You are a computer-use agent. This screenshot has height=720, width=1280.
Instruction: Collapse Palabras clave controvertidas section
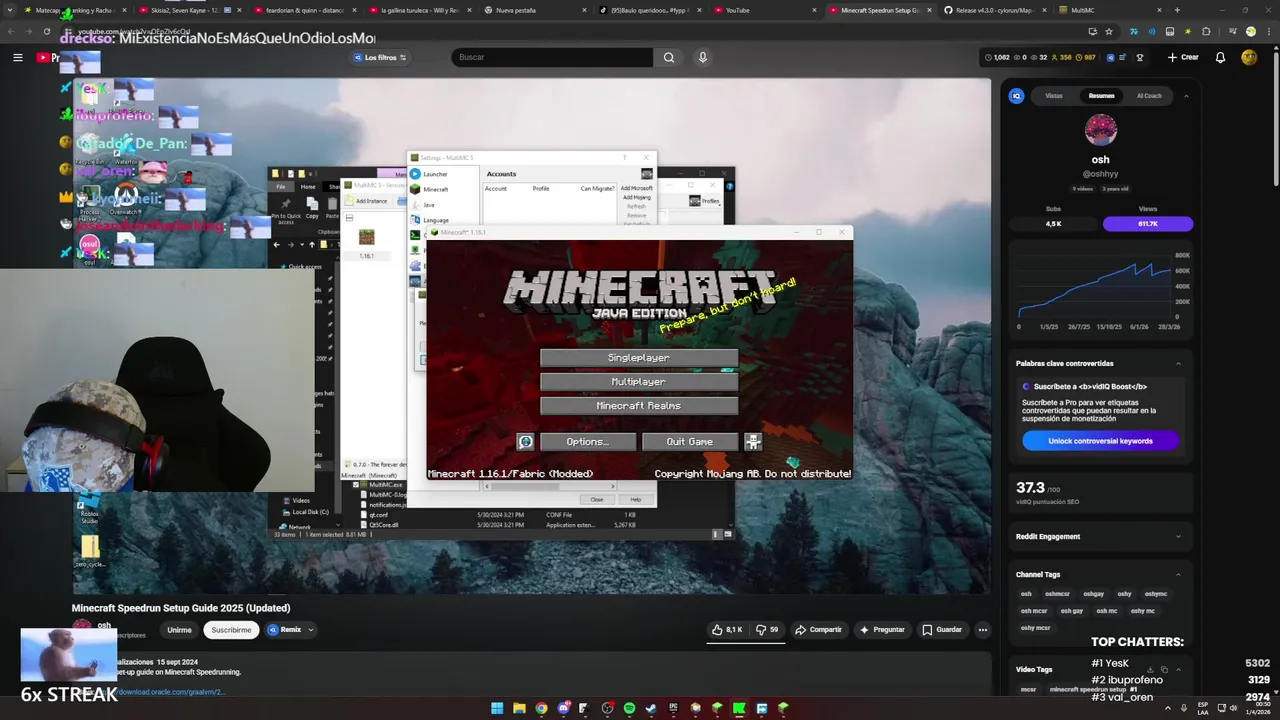pos(1178,363)
